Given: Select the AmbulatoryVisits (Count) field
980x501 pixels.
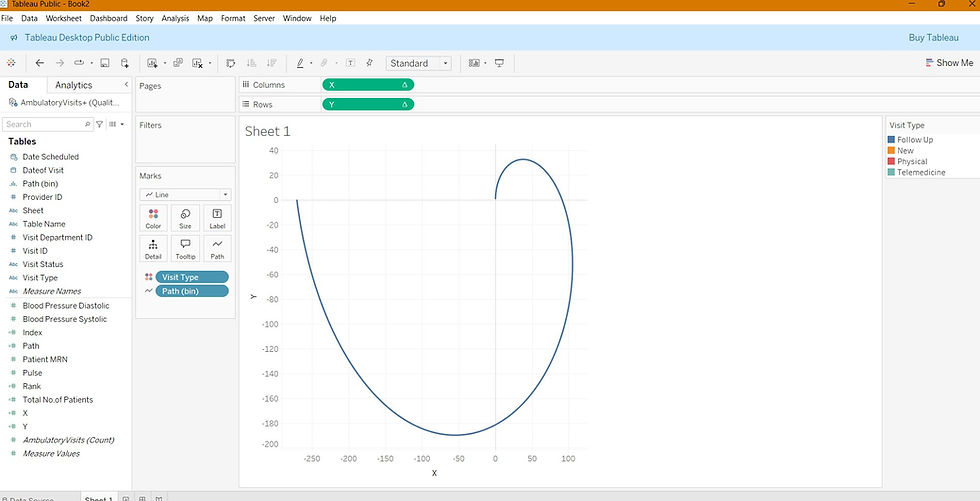Looking at the screenshot, I should [68, 440].
